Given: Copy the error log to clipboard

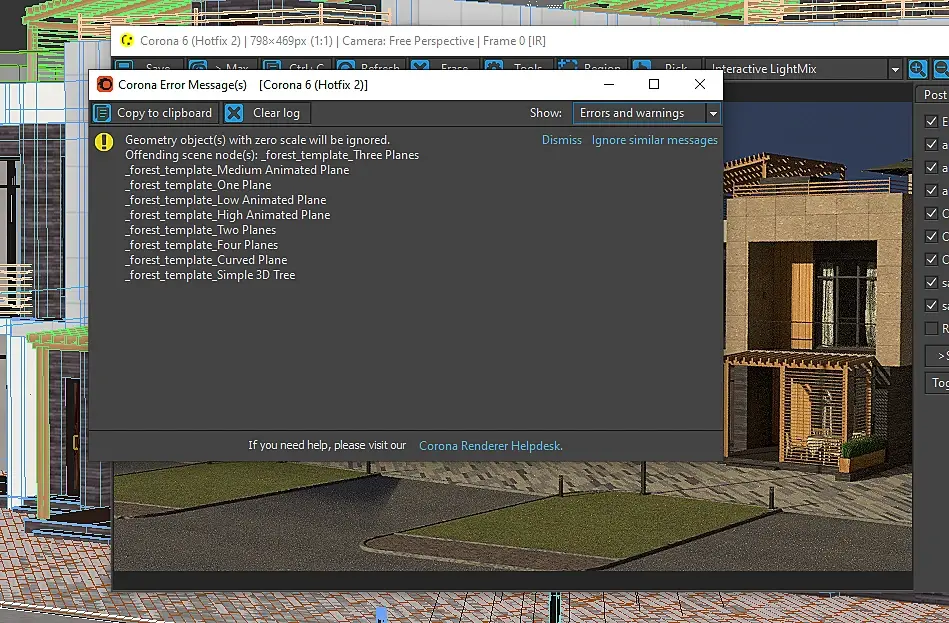Looking at the screenshot, I should point(154,113).
